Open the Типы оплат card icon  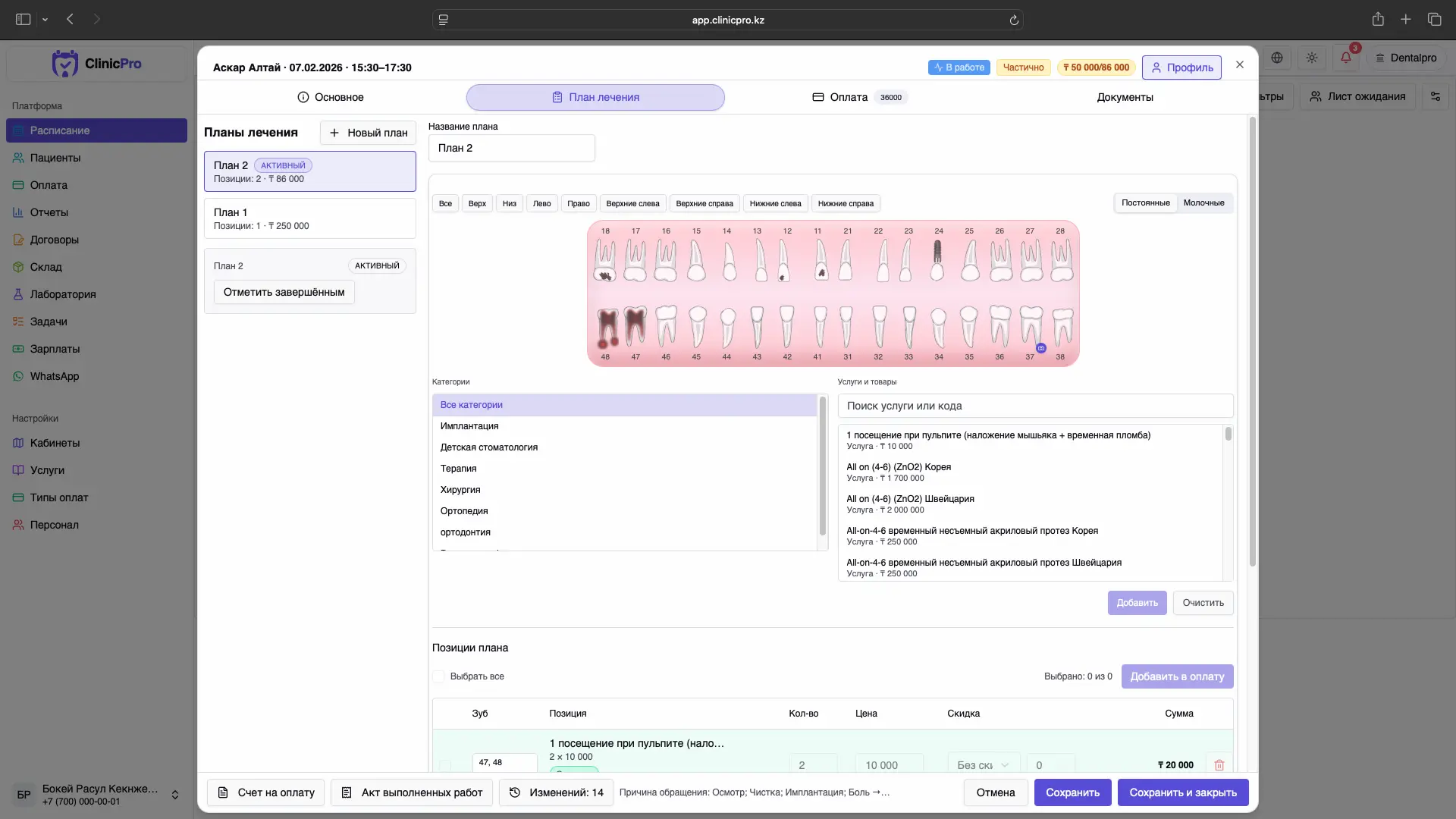18,497
